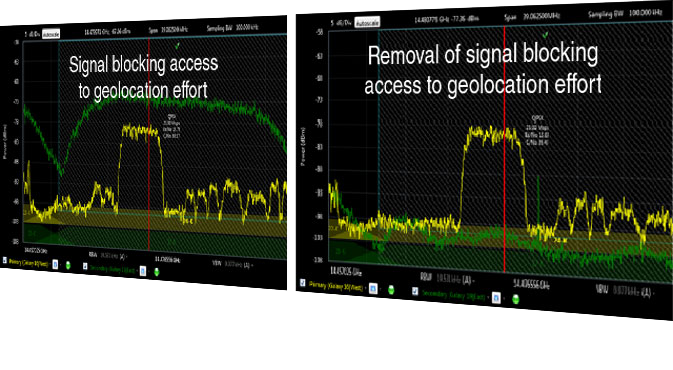Click the green status indicator beside Secondary, left panel

pos(157,272)
